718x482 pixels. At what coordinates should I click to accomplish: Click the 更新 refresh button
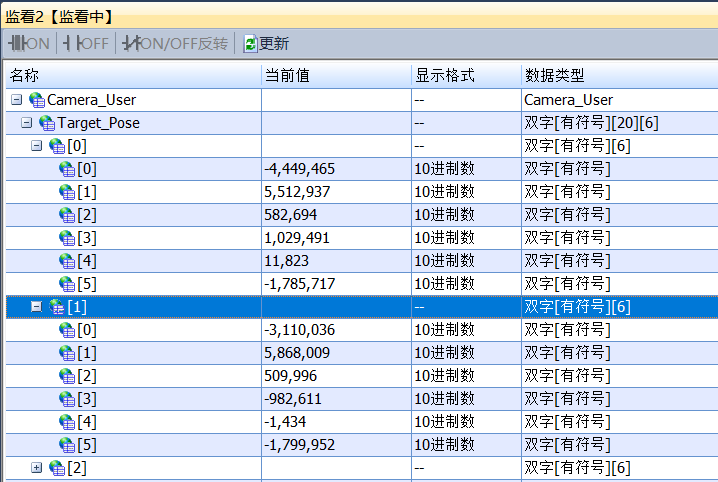266,43
